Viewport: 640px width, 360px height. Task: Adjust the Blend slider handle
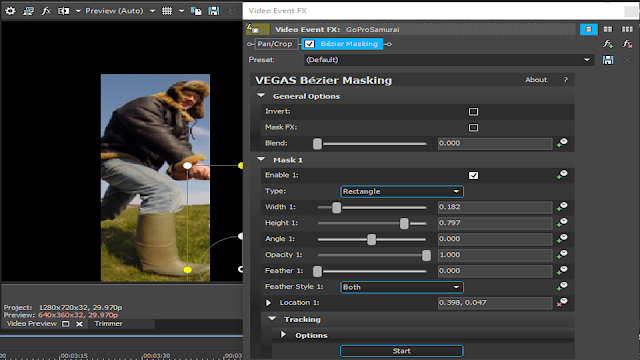(x=317, y=144)
